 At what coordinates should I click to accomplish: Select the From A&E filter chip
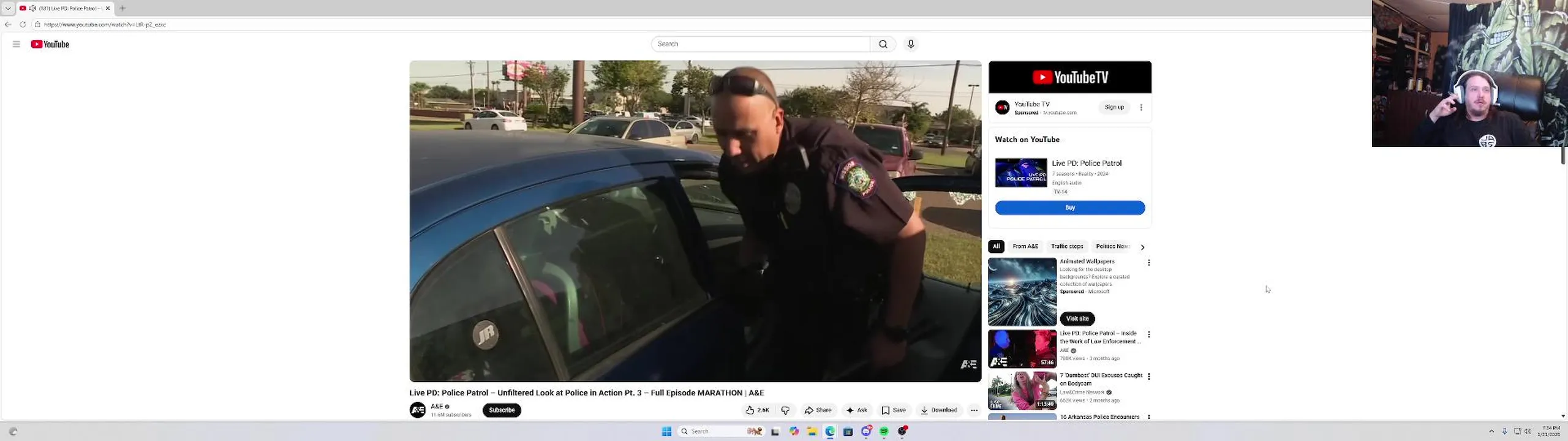[1025, 246]
